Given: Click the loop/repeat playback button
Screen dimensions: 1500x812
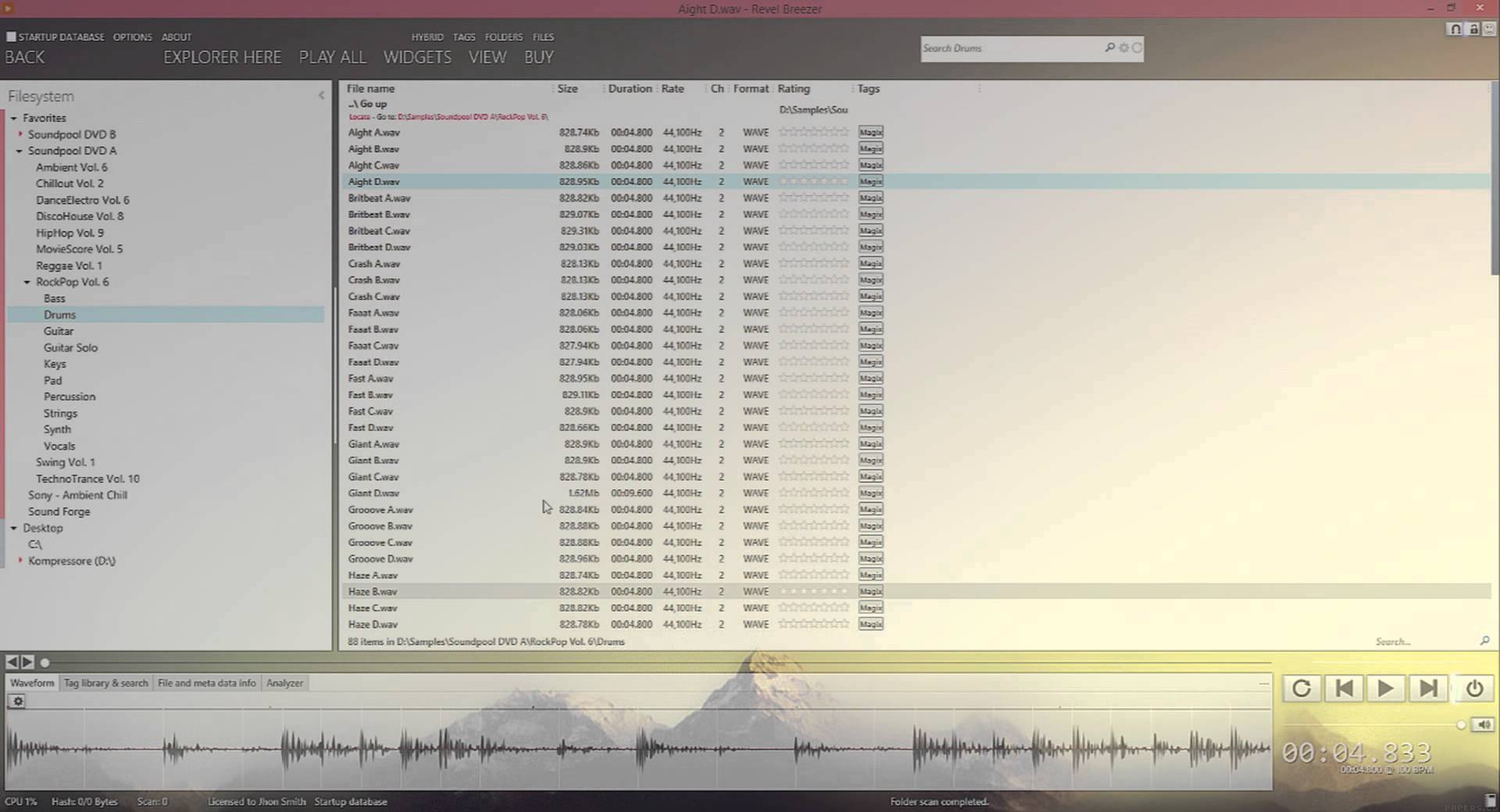Looking at the screenshot, I should click(x=1302, y=689).
